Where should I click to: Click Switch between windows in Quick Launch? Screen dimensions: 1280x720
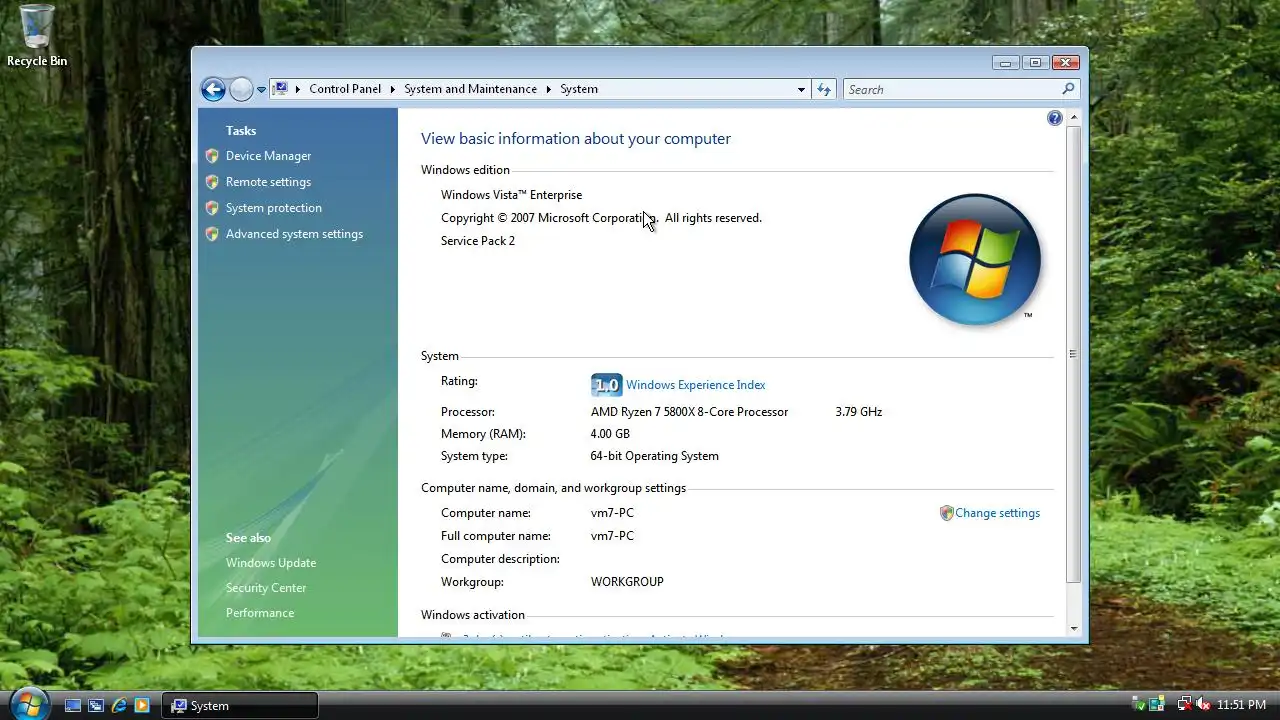[96, 705]
